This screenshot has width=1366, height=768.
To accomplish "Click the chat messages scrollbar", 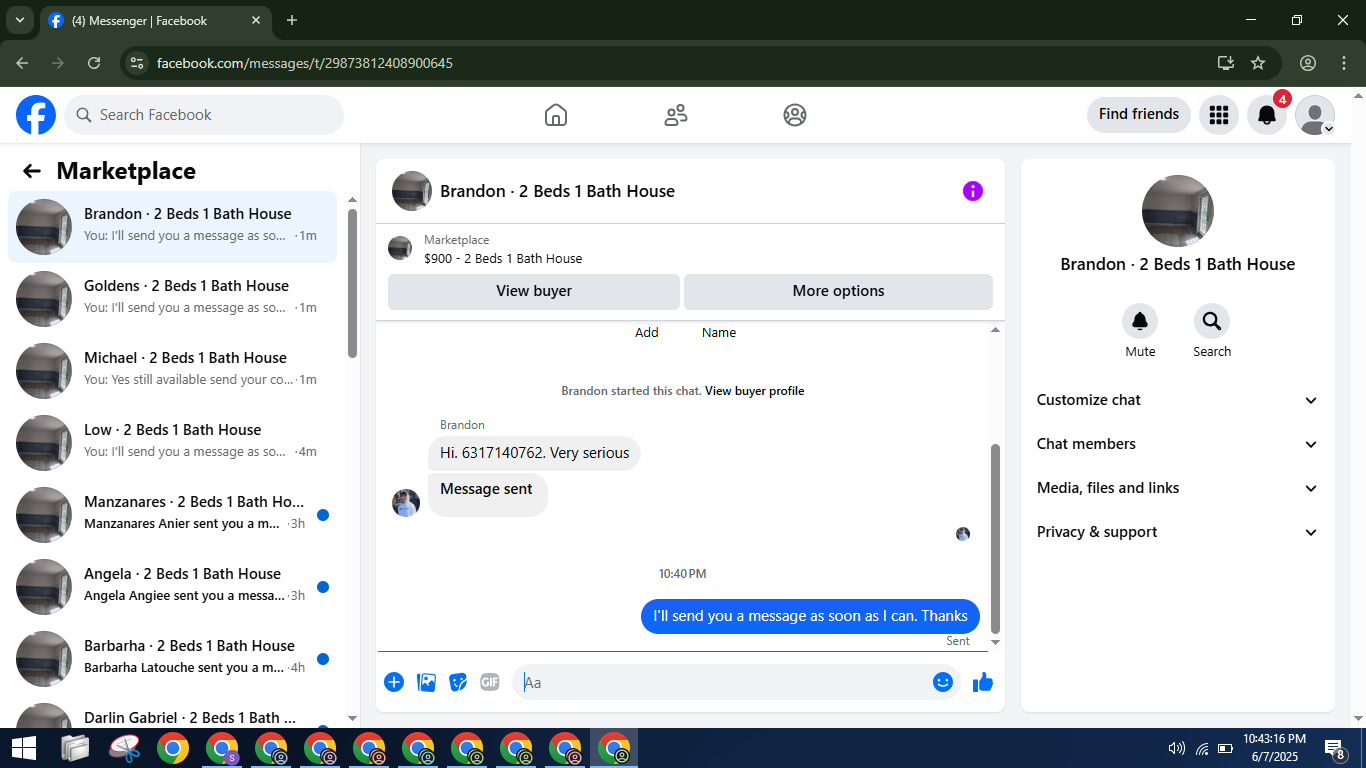I will [x=995, y=538].
